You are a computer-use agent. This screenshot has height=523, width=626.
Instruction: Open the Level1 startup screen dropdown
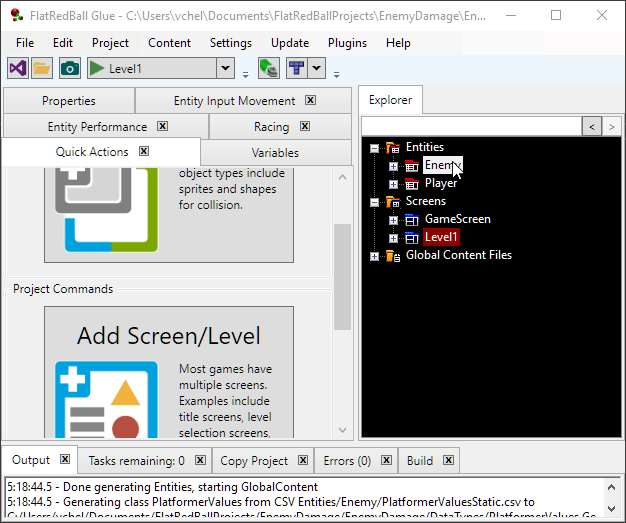click(226, 68)
